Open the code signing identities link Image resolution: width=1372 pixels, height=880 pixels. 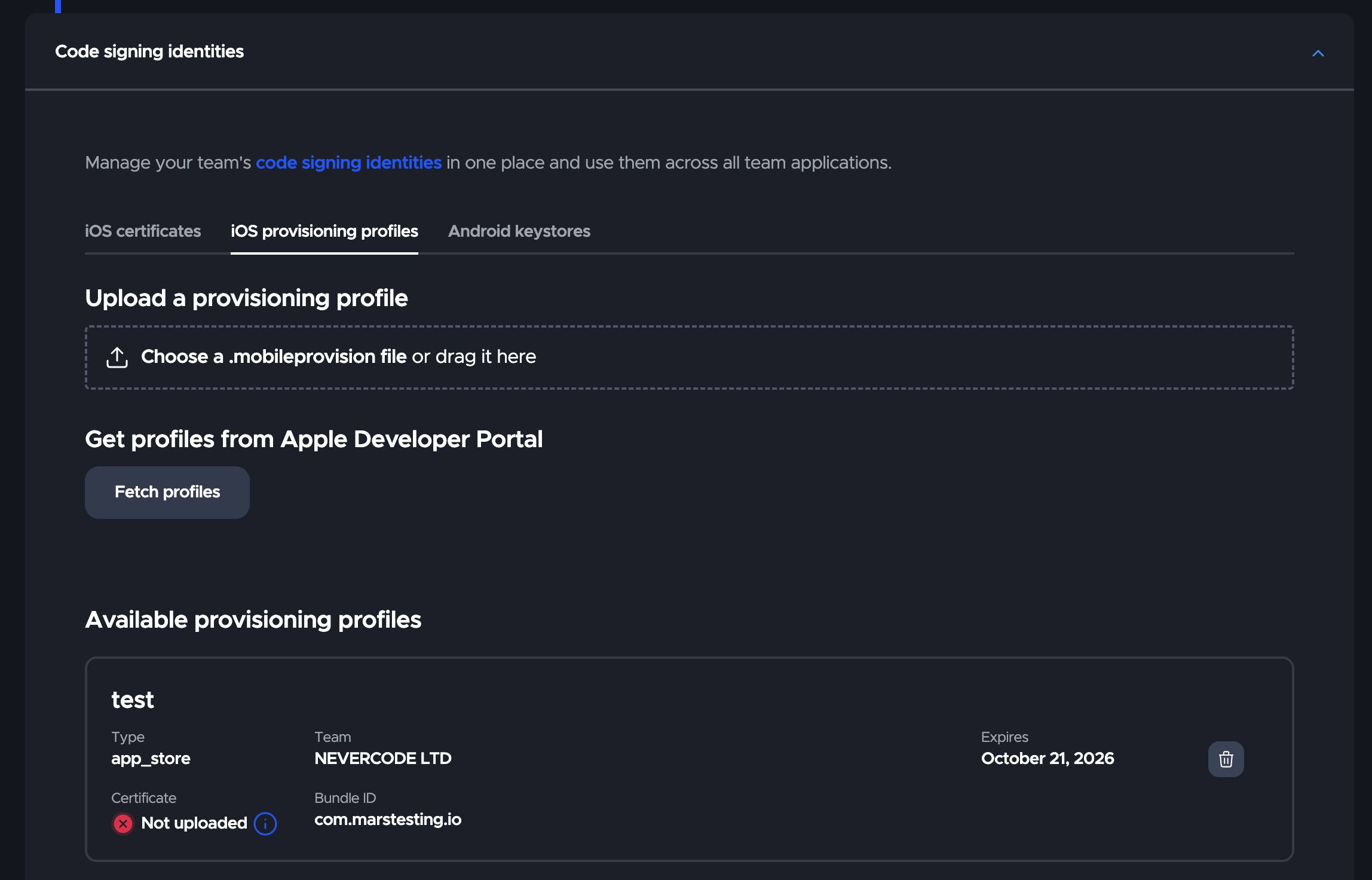(x=348, y=163)
